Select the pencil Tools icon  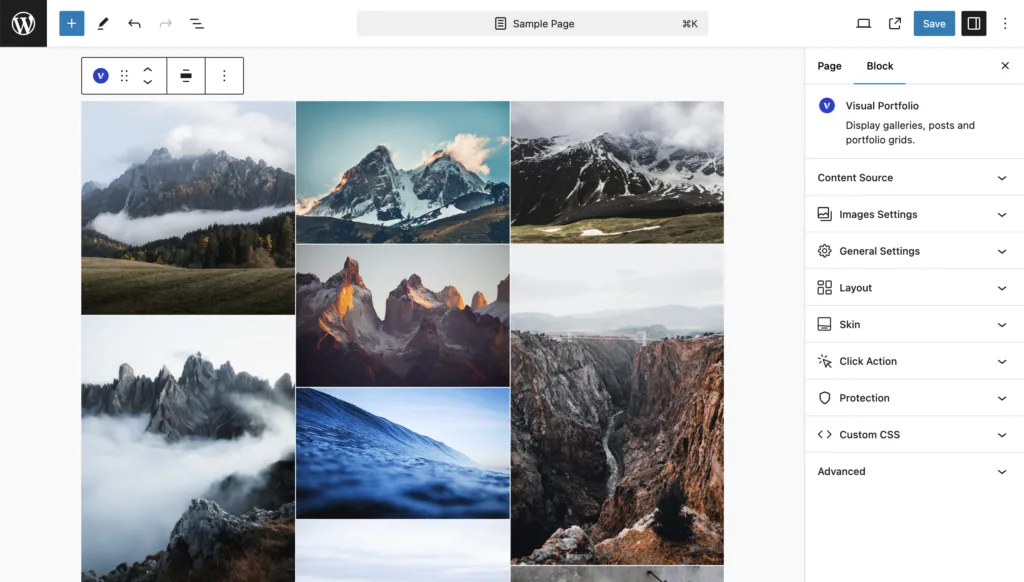103,23
